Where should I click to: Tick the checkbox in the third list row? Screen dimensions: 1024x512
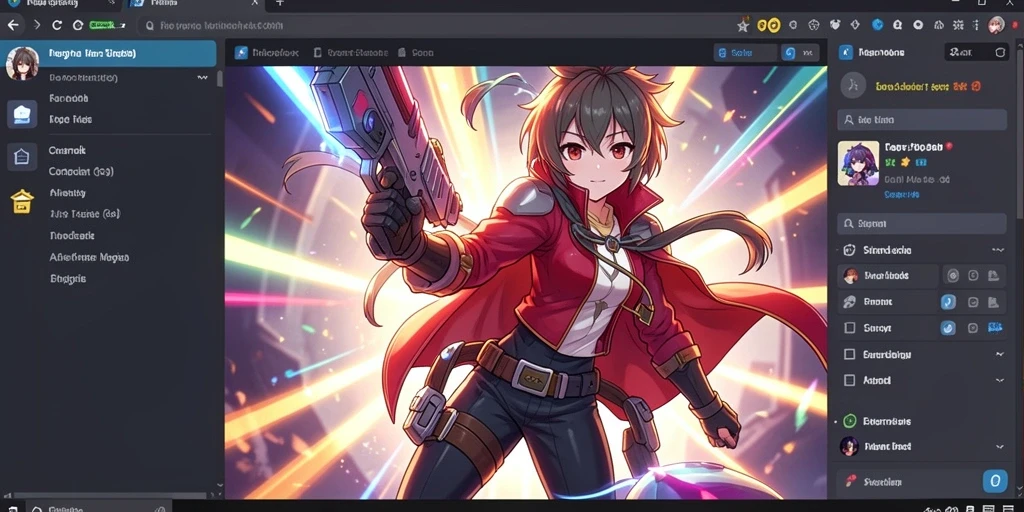pos(850,328)
